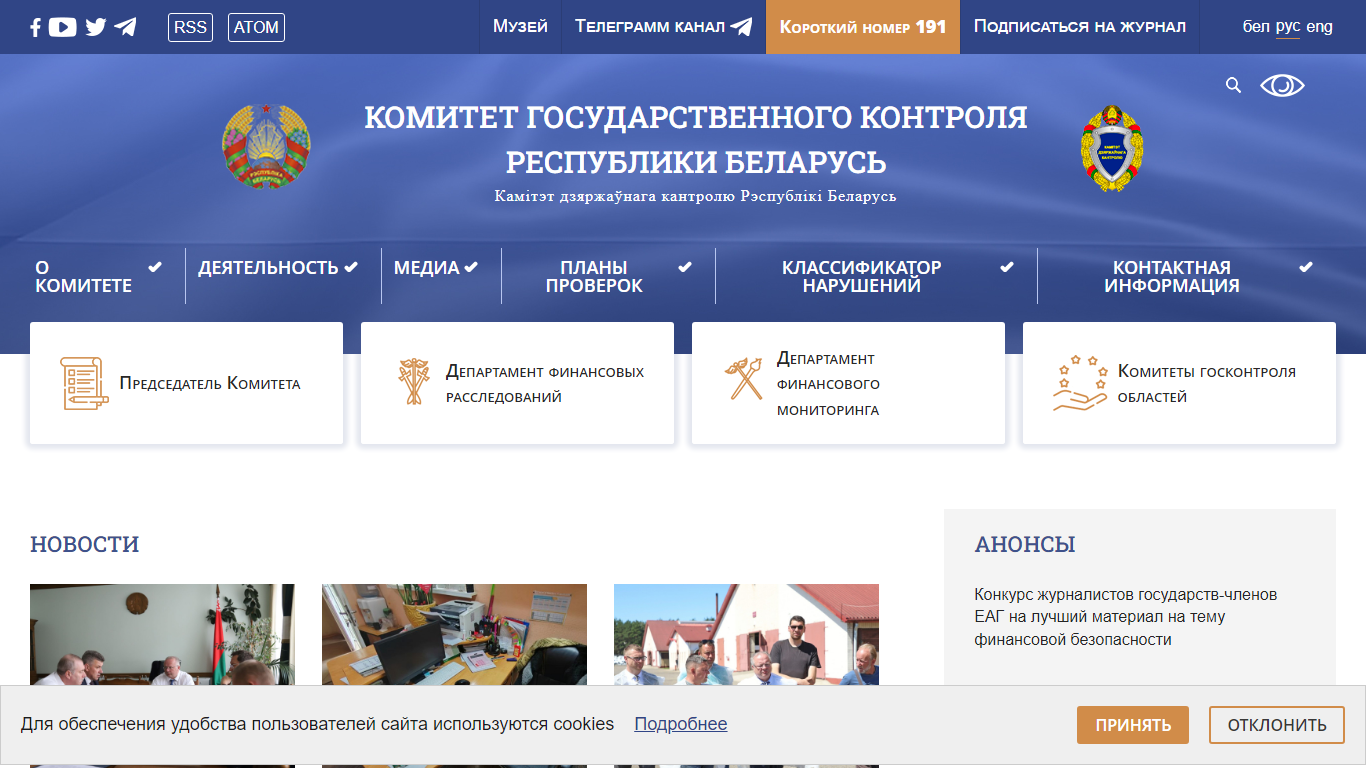The image size is (1366, 768).
Task: Switch language to бел
Action: pyautogui.click(x=1256, y=27)
